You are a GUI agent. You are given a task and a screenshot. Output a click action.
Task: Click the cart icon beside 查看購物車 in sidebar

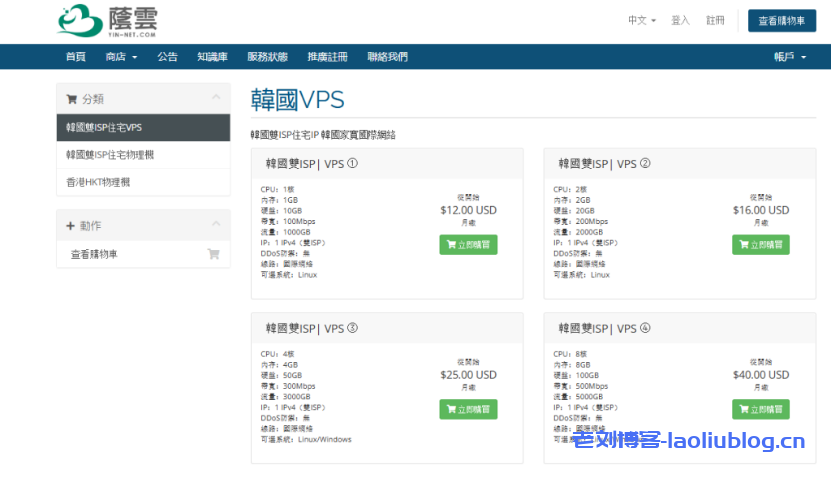point(213,254)
